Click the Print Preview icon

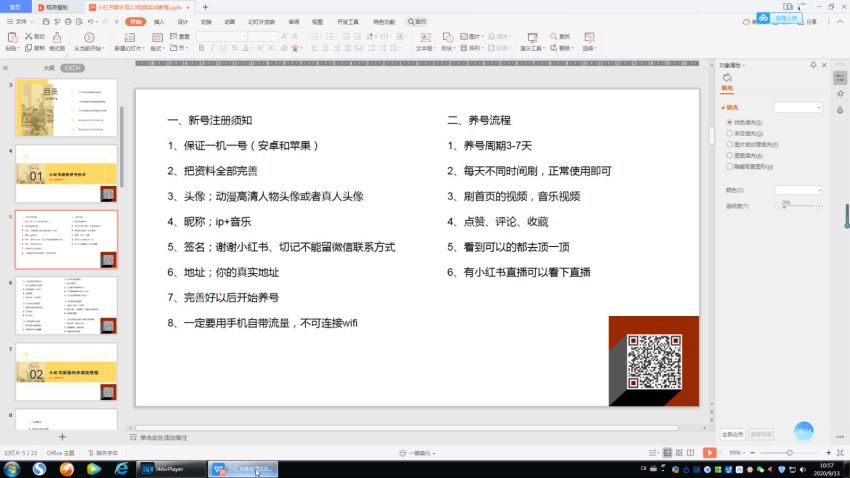pos(79,22)
